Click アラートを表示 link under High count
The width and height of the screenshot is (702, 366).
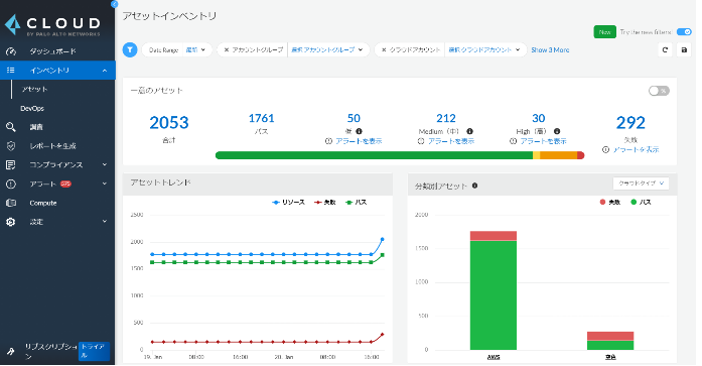click(543, 141)
